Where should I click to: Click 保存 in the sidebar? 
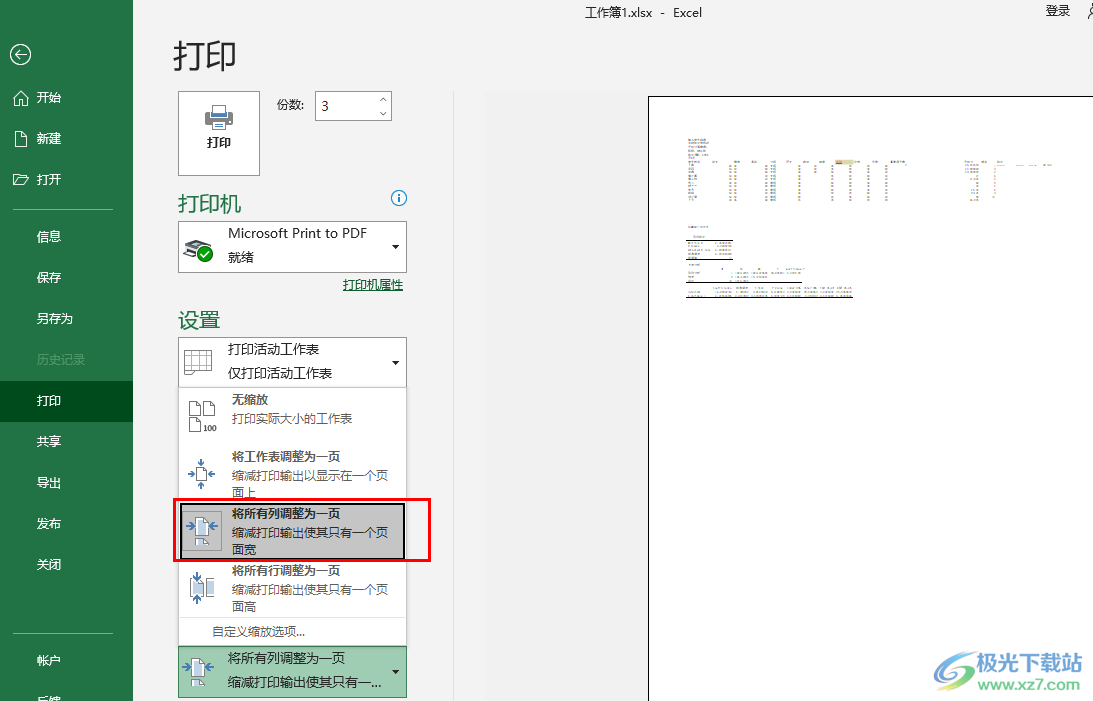coord(66,277)
